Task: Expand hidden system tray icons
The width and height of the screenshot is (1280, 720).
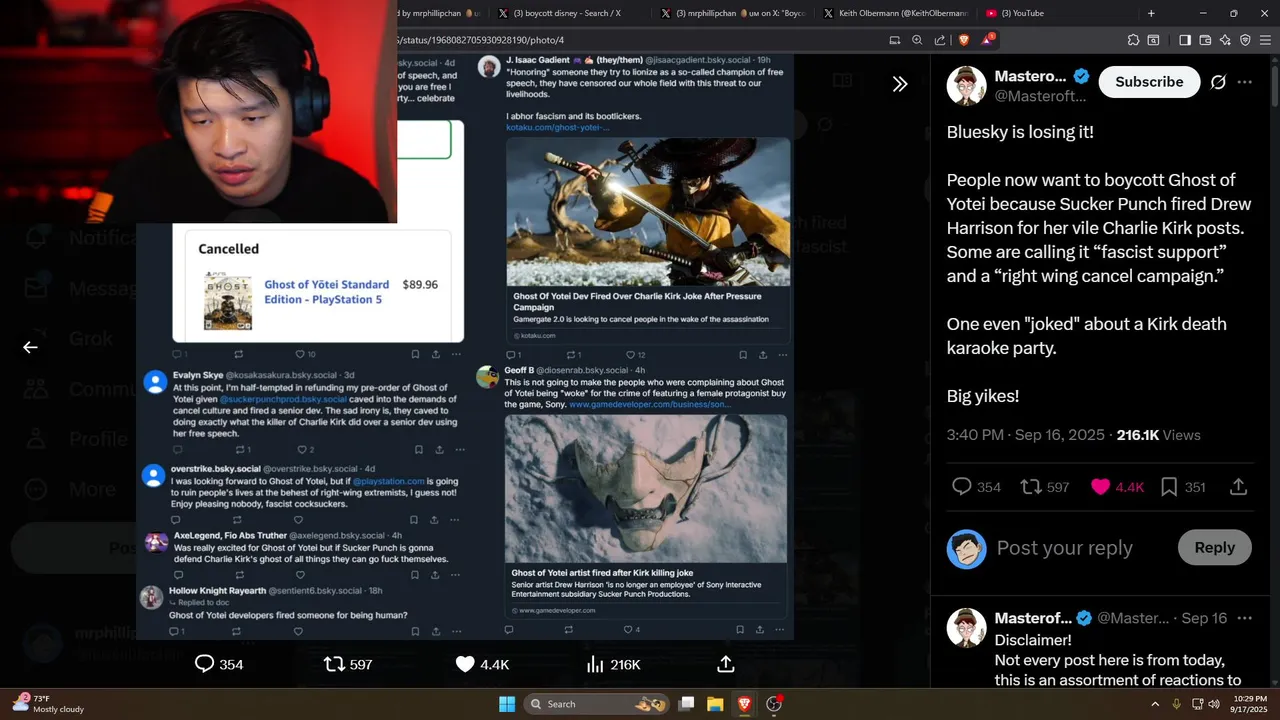Action: (x=1156, y=704)
